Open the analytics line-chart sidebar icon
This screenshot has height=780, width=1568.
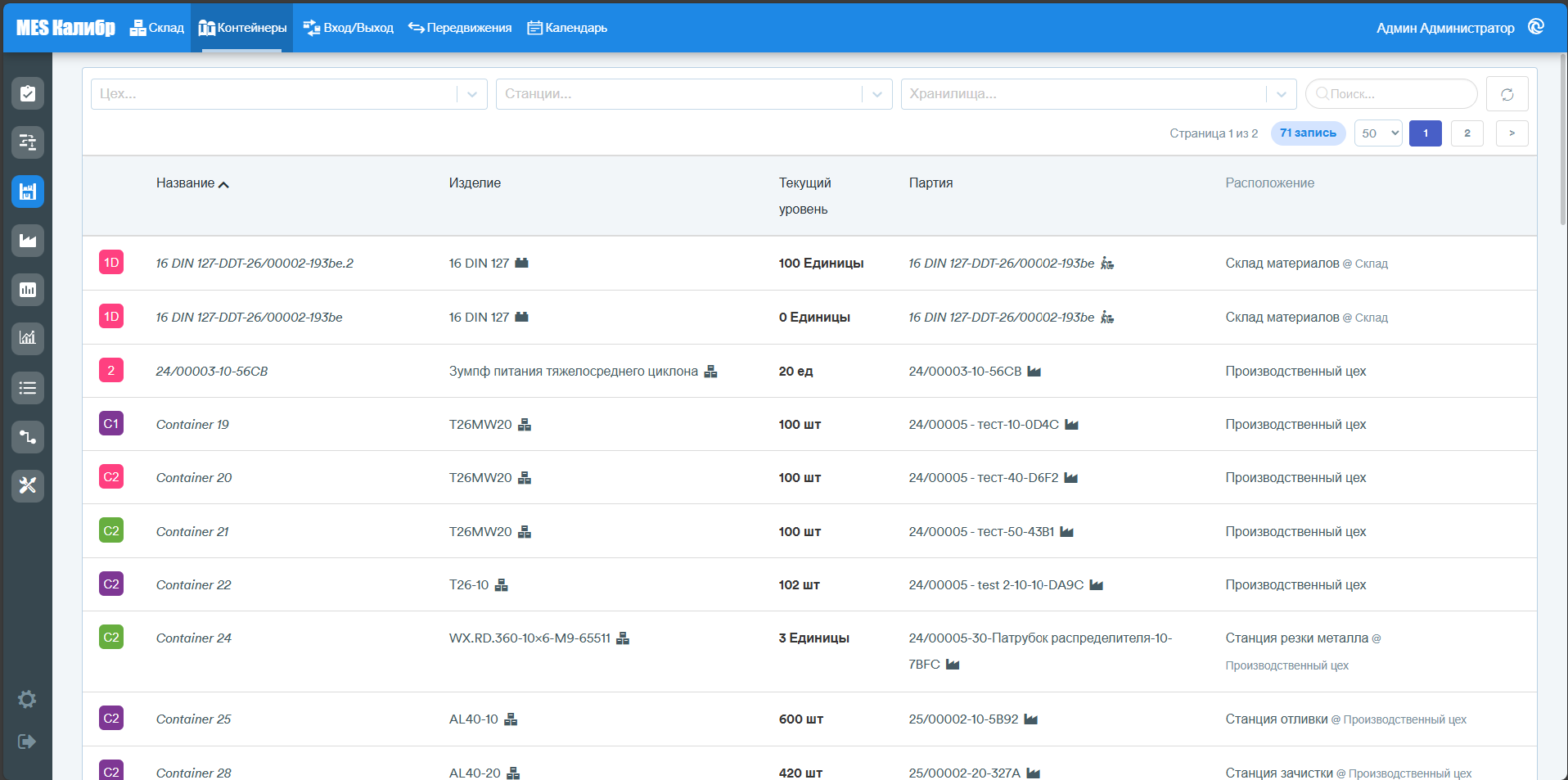pyautogui.click(x=28, y=338)
